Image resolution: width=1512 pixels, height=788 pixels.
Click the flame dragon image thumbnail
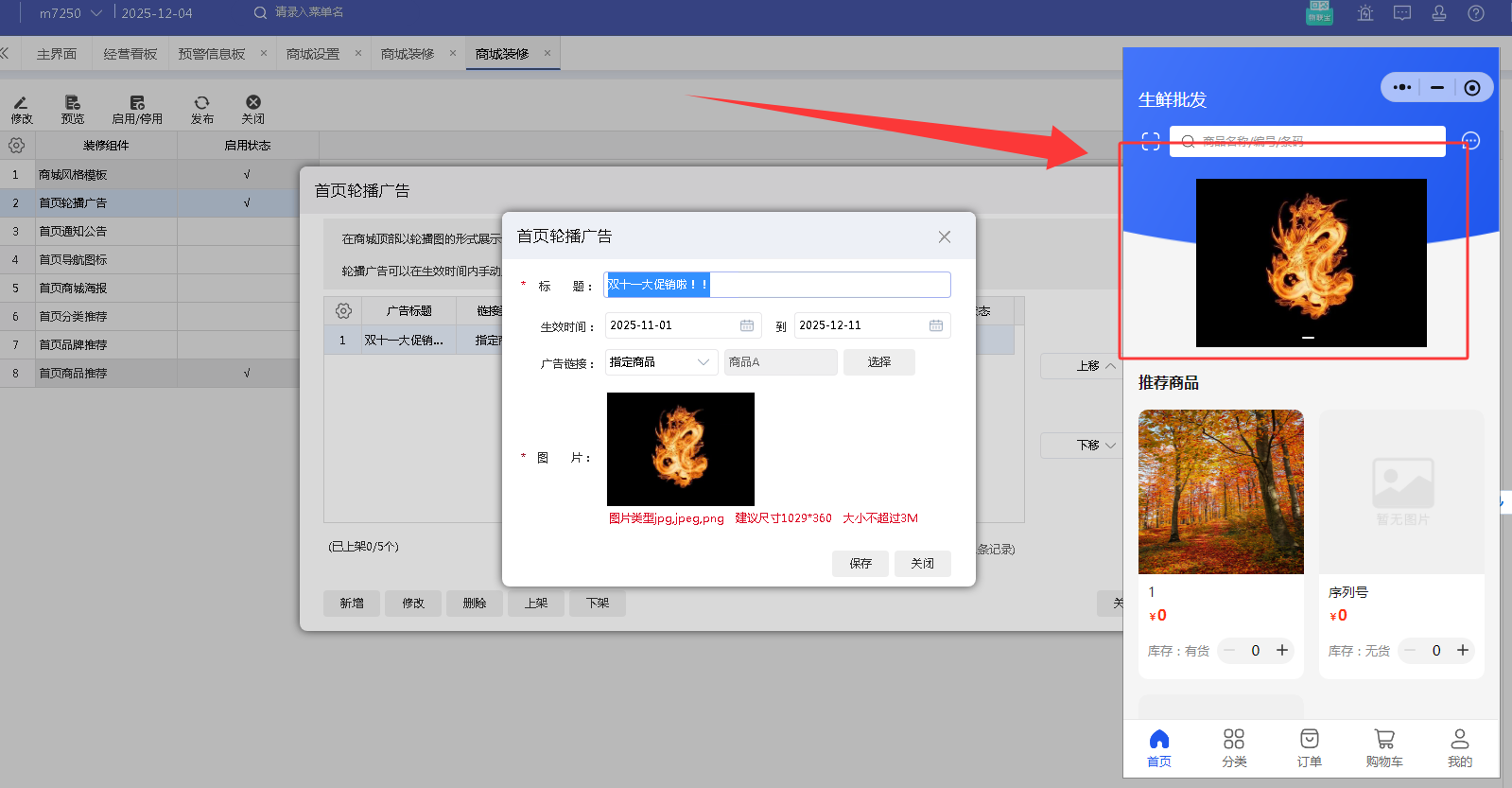[x=680, y=449]
